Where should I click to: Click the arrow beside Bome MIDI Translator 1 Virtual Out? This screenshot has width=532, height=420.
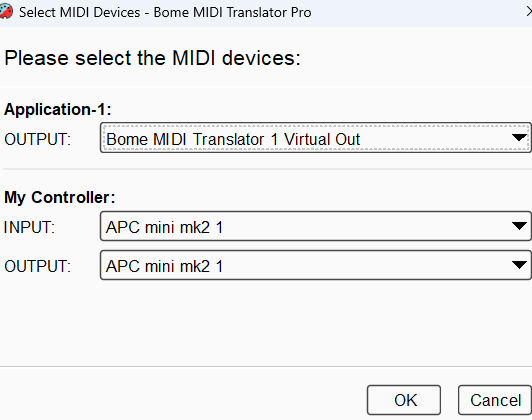click(519, 138)
